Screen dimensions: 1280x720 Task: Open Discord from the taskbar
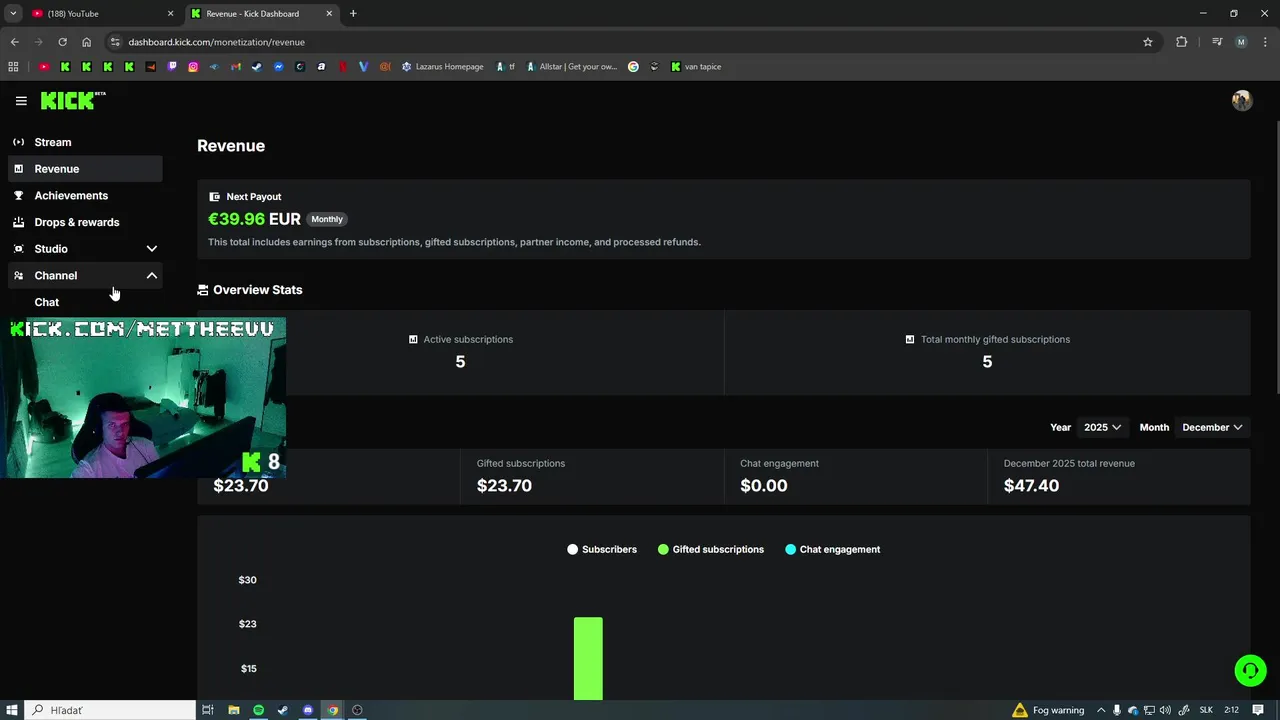[308, 710]
